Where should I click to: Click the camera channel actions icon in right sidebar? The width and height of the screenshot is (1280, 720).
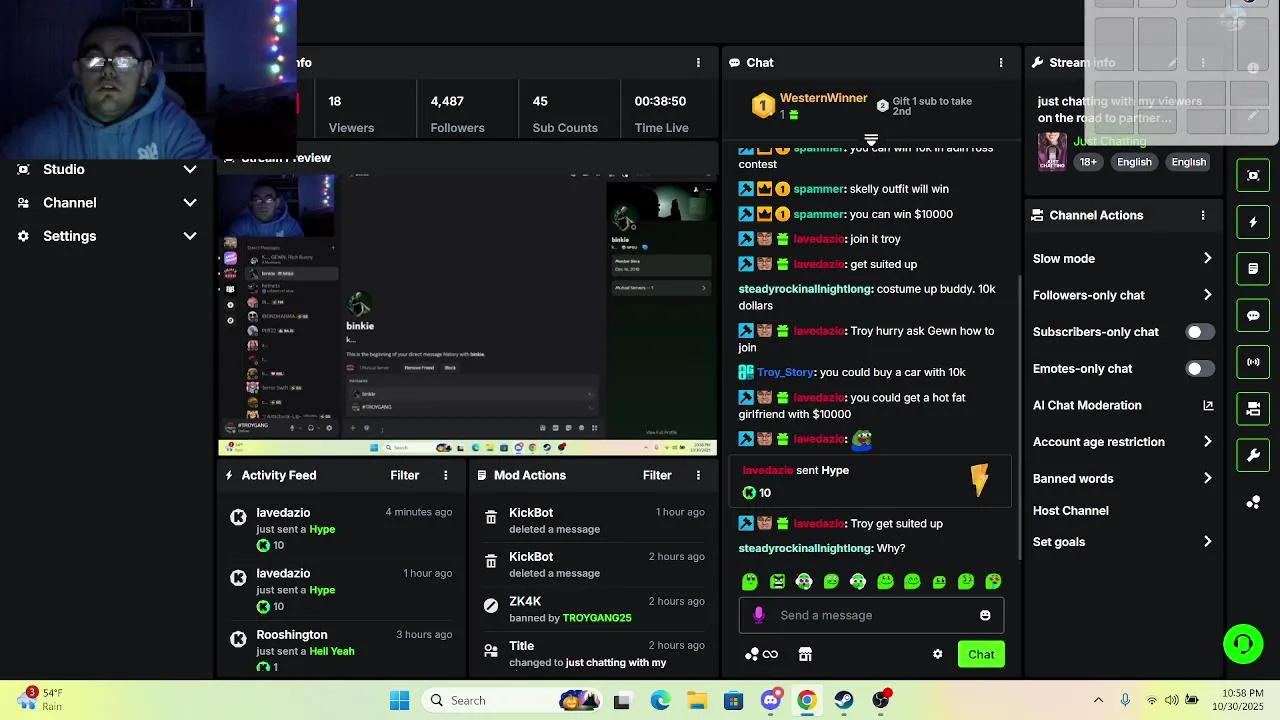[1253, 409]
